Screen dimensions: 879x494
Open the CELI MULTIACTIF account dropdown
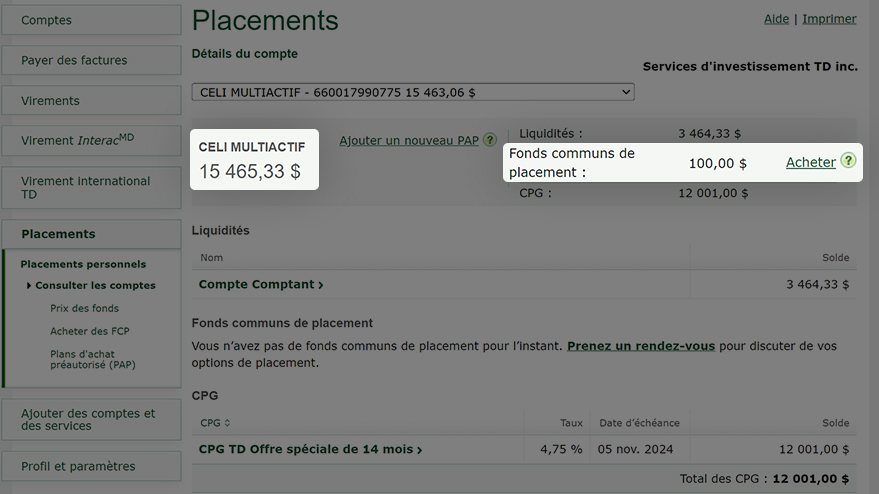413,92
